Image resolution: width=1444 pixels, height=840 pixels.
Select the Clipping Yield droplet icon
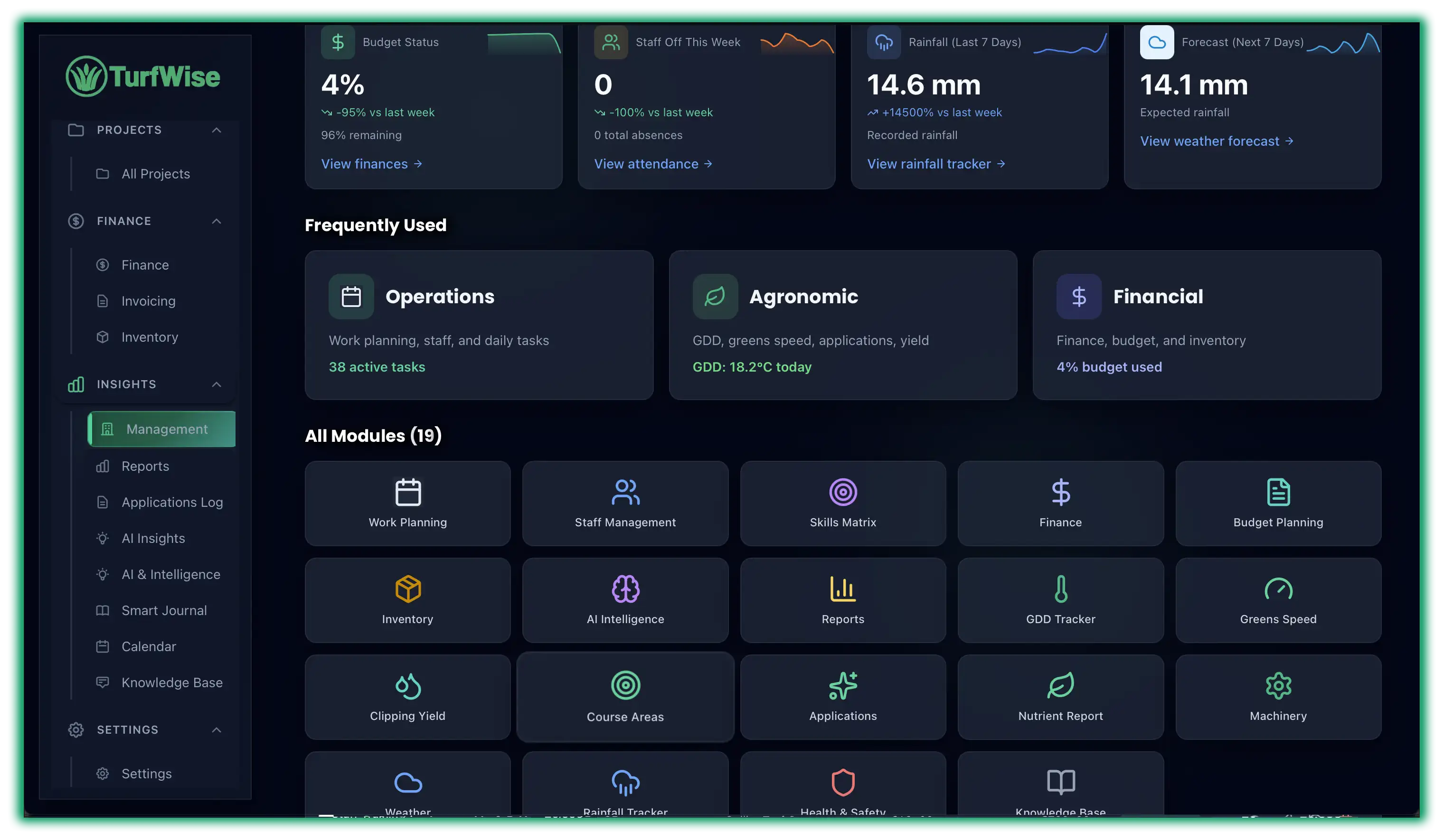(x=407, y=685)
